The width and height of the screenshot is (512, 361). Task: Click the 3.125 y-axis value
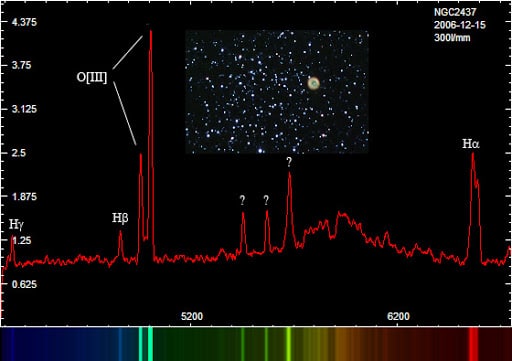[x=24, y=109]
